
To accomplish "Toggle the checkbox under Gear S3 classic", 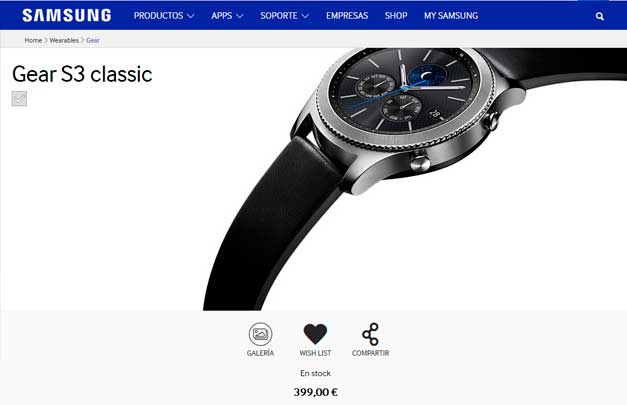I will coord(19,98).
